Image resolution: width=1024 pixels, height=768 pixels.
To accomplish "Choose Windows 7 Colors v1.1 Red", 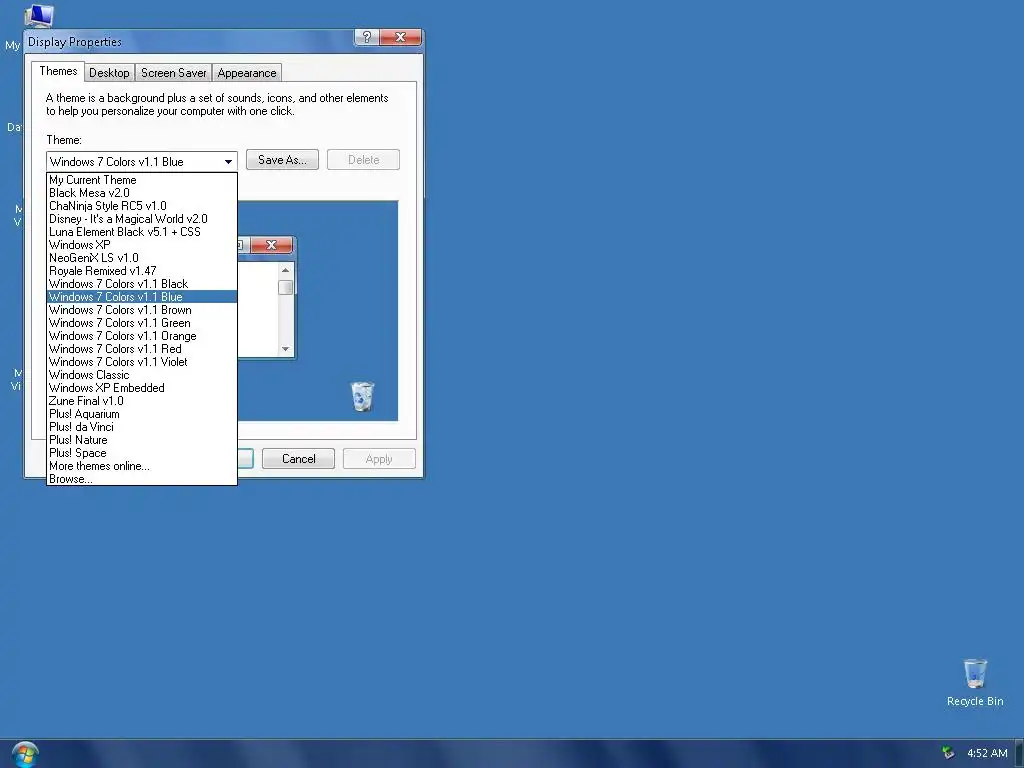I will 142,349.
